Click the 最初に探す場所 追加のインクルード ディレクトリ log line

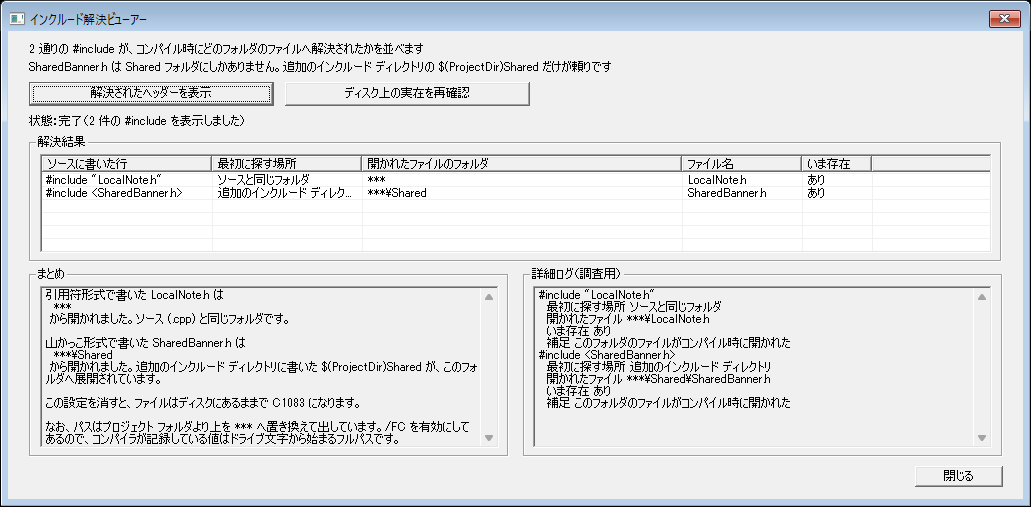(658, 367)
